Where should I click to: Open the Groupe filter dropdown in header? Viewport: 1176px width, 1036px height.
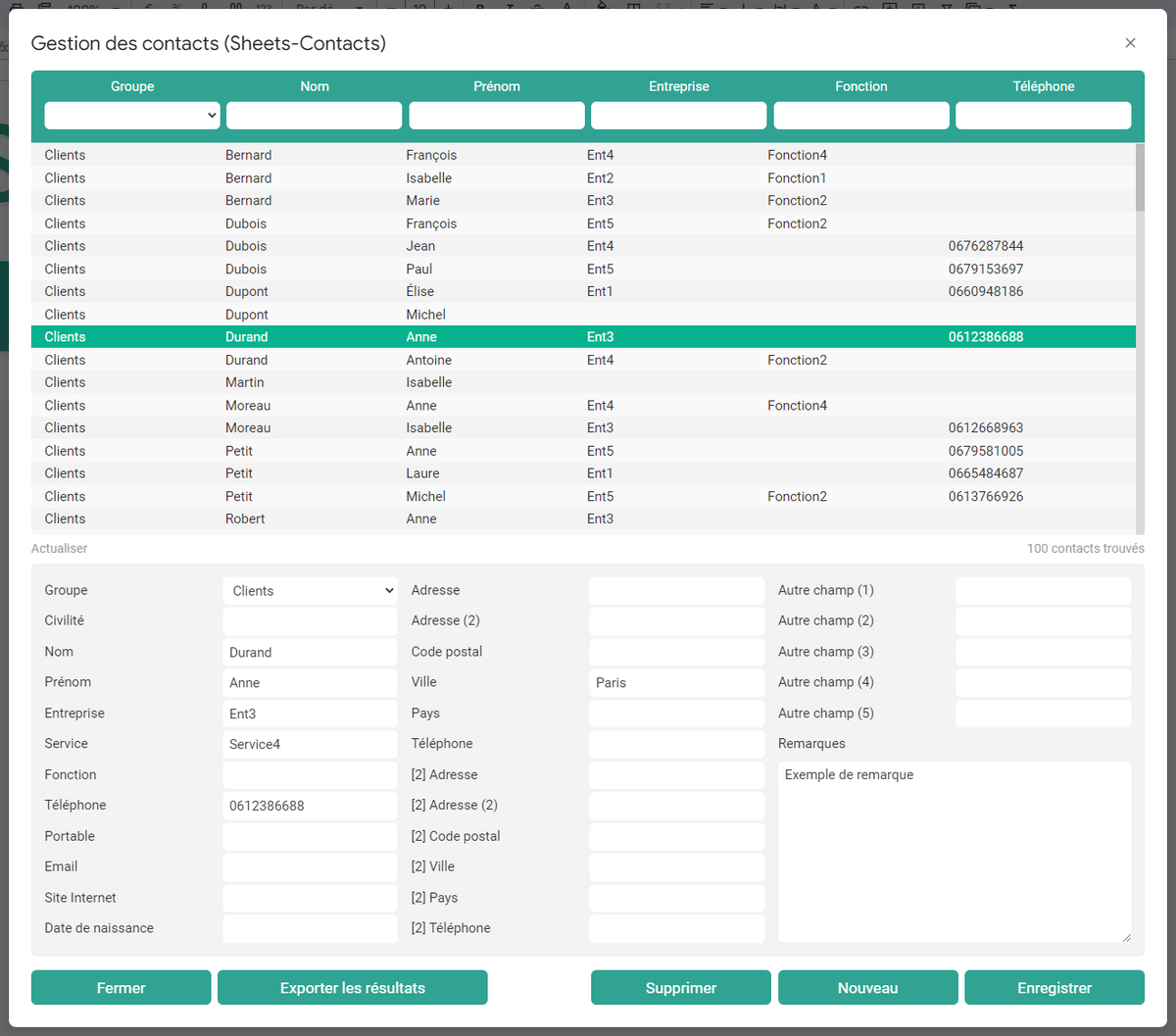coord(132,116)
